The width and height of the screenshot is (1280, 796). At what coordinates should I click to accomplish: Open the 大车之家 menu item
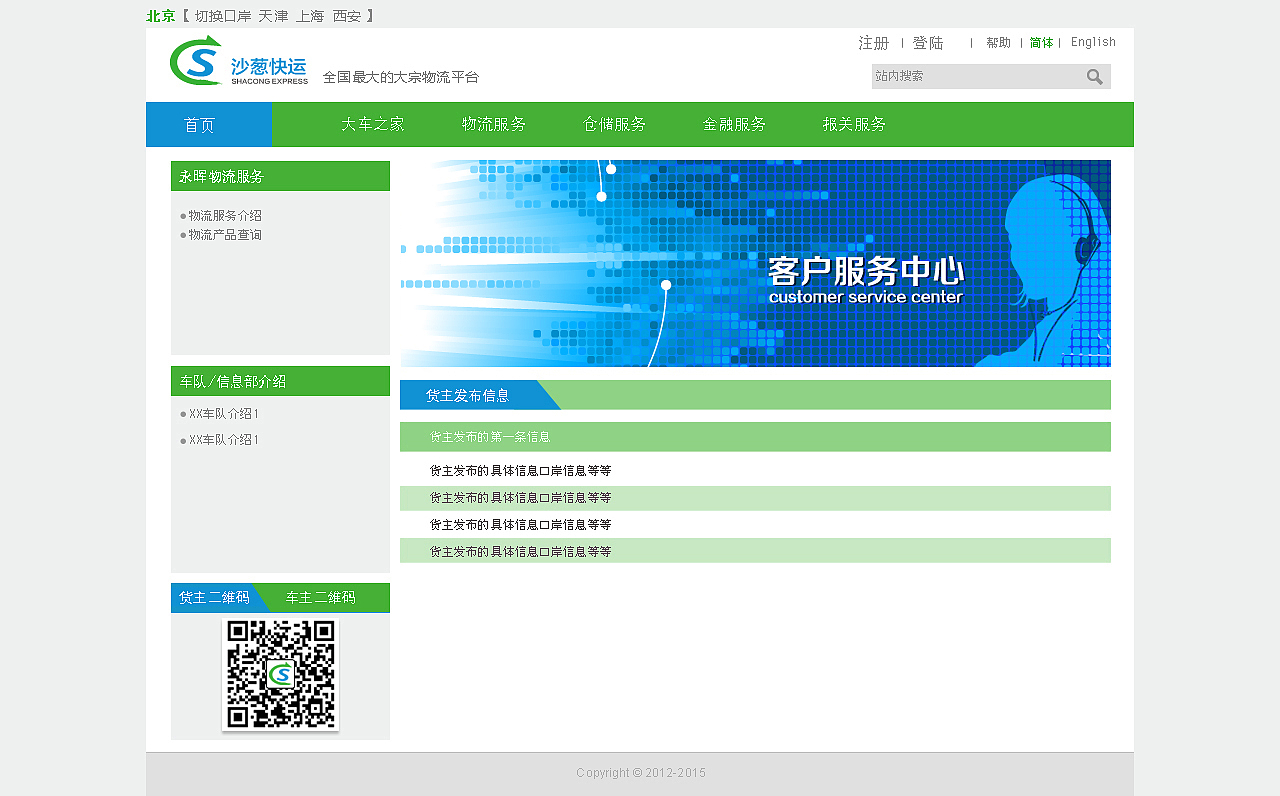point(373,125)
